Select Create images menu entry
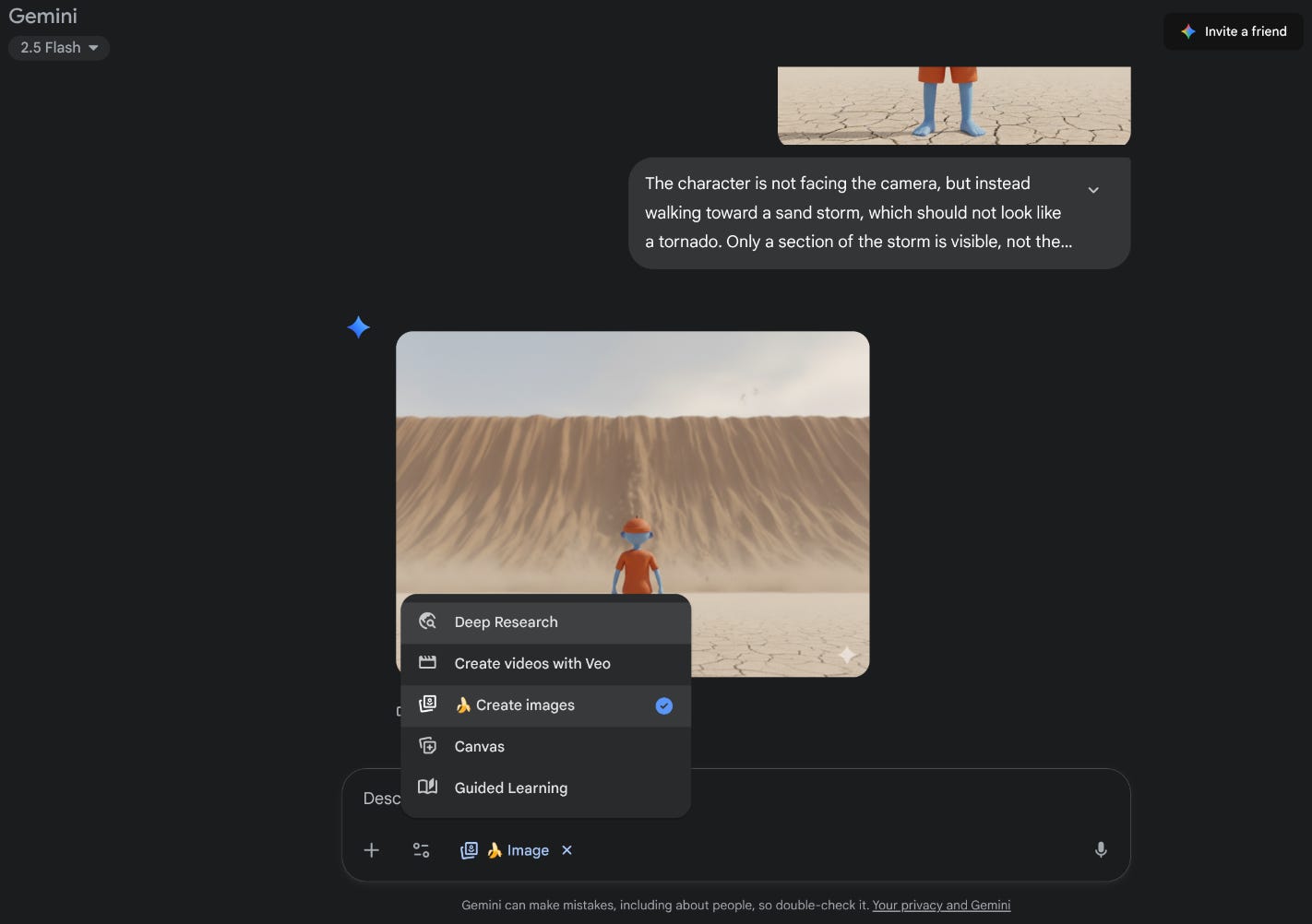The height and width of the screenshot is (924, 1312). tap(546, 705)
